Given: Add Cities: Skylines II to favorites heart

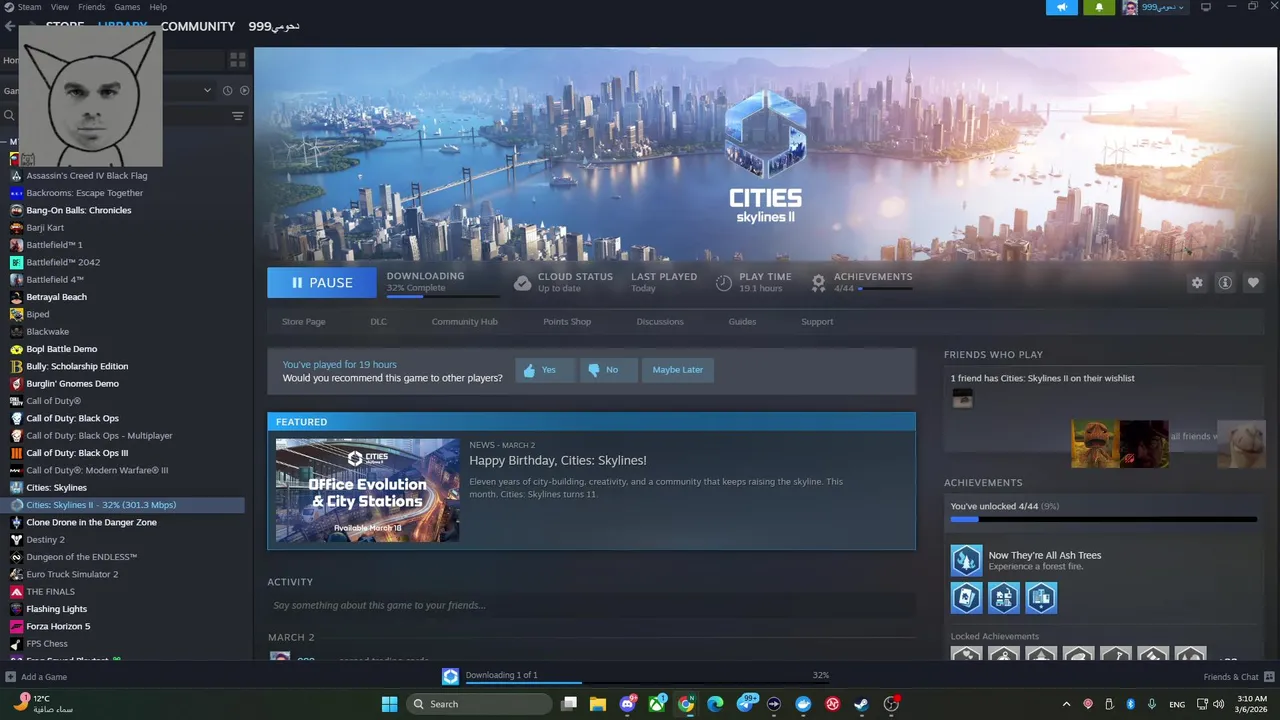Looking at the screenshot, I should pos(1252,283).
